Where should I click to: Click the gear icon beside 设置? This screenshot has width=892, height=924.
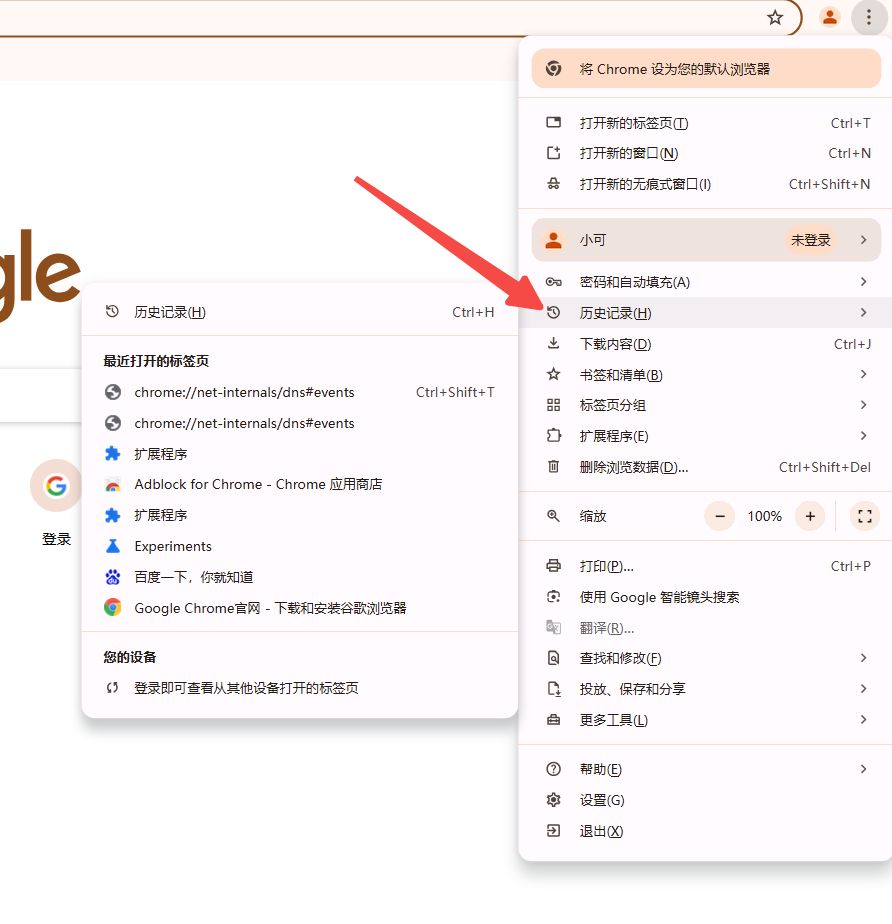click(x=553, y=800)
